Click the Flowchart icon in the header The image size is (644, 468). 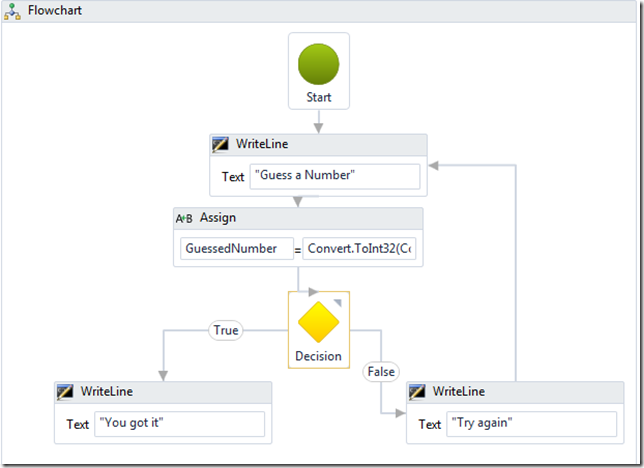click(12, 11)
